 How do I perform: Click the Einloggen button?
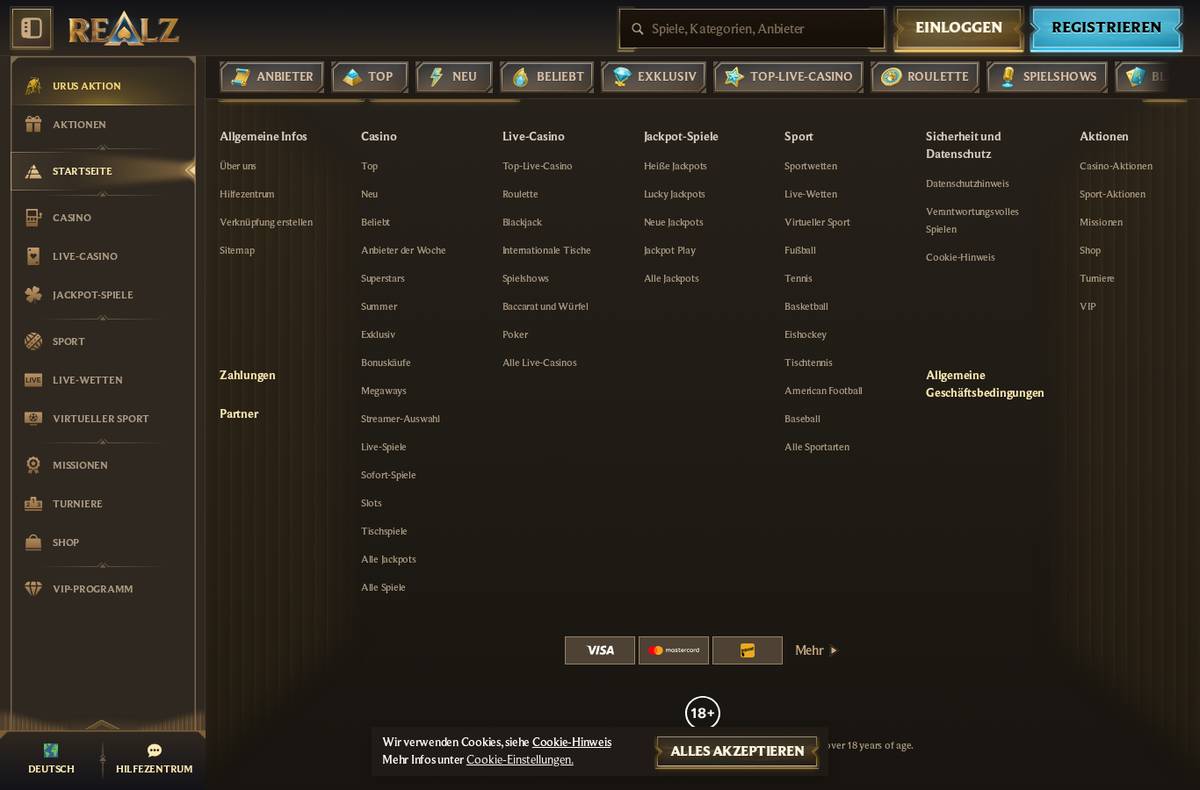tap(958, 28)
